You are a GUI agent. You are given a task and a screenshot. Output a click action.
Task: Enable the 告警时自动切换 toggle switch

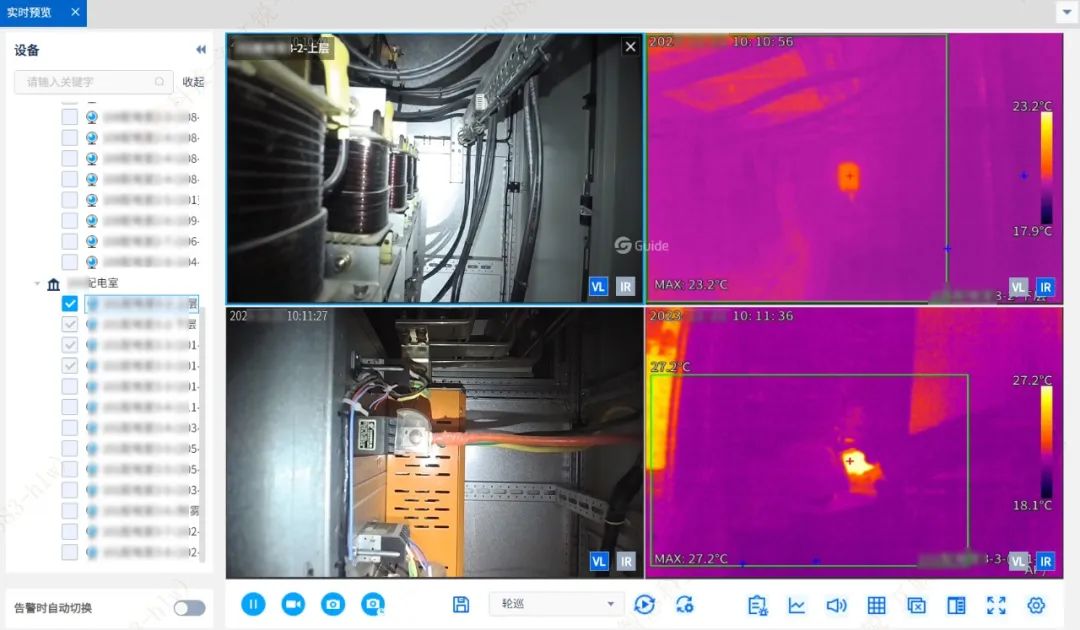tap(189, 608)
